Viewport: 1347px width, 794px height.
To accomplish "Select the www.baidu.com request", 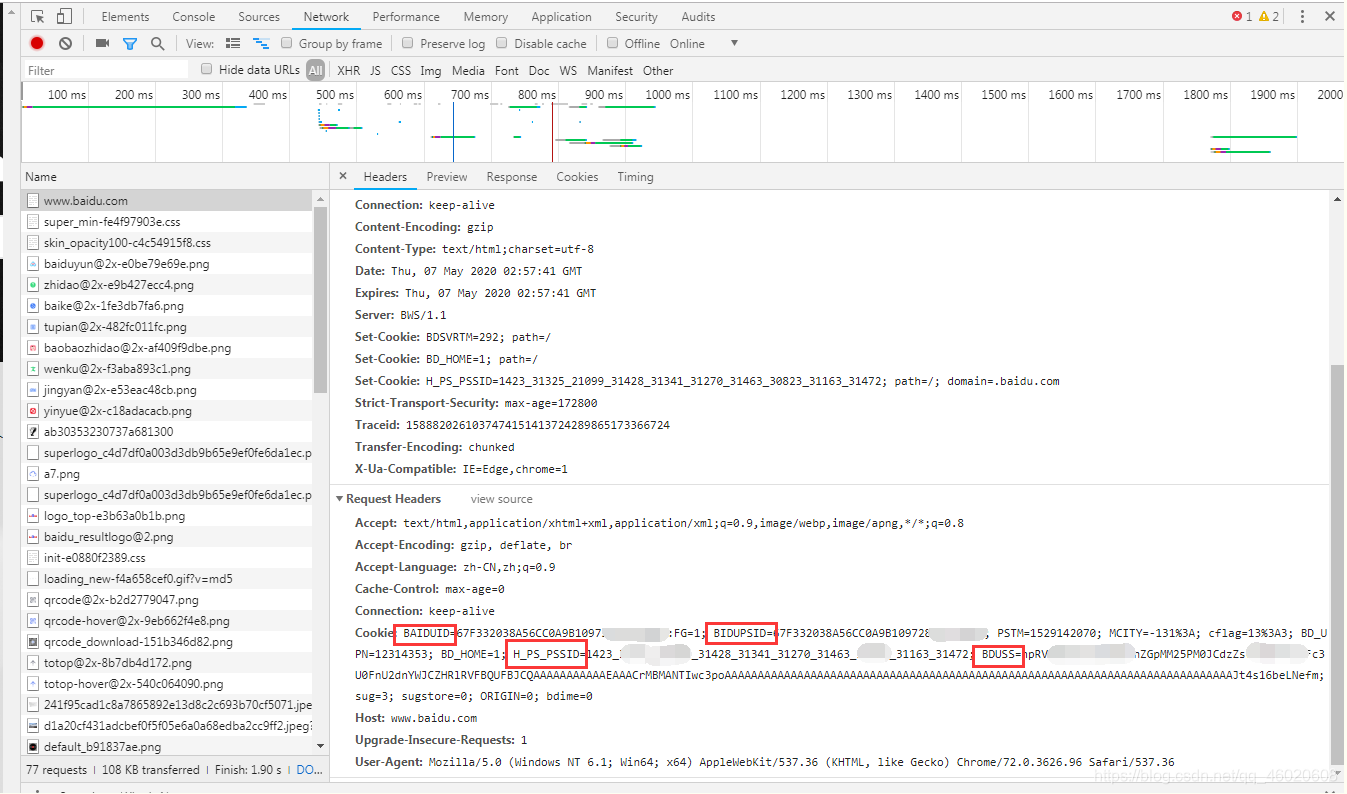I will click(168, 201).
